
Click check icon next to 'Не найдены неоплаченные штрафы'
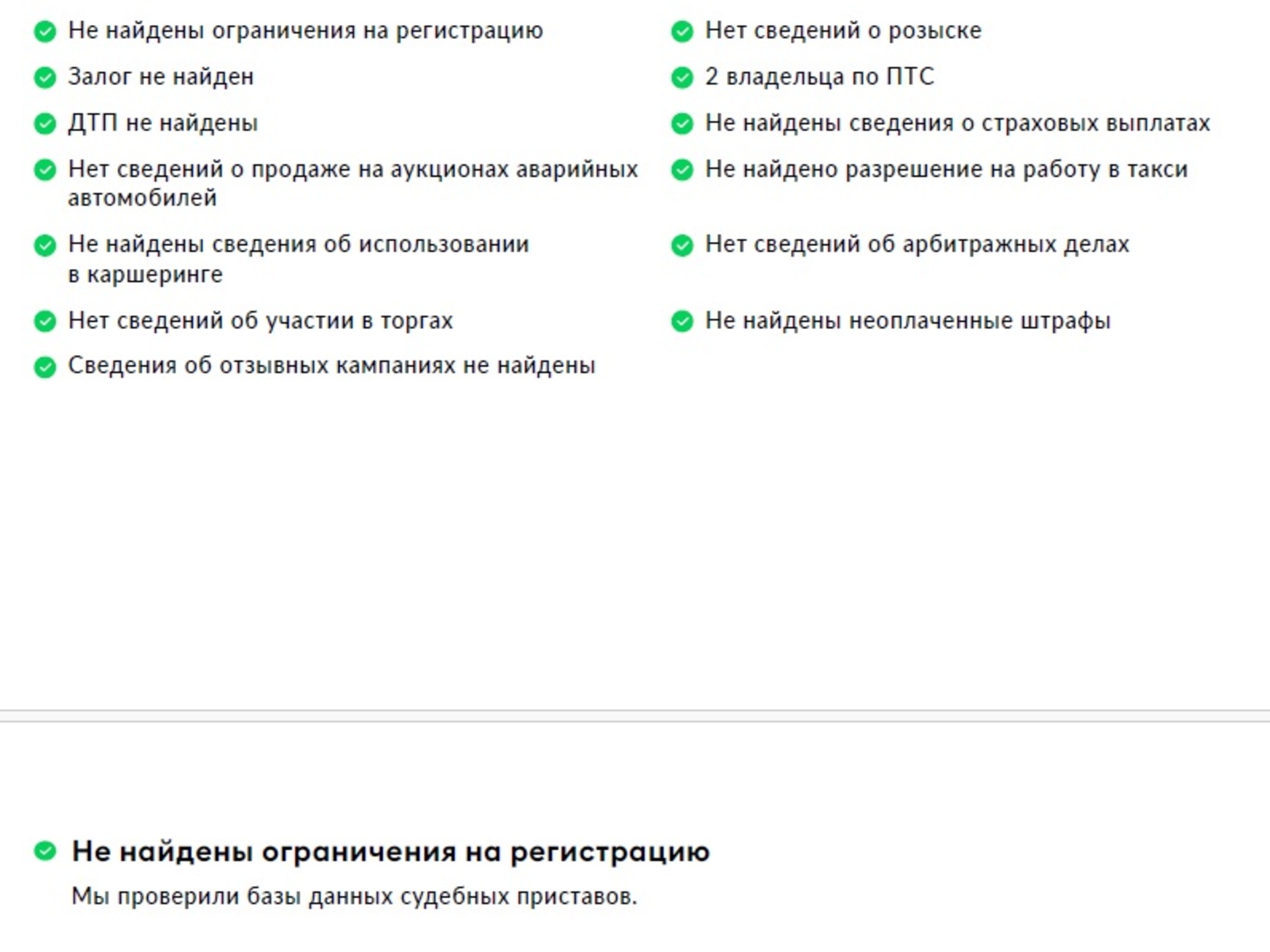click(682, 321)
